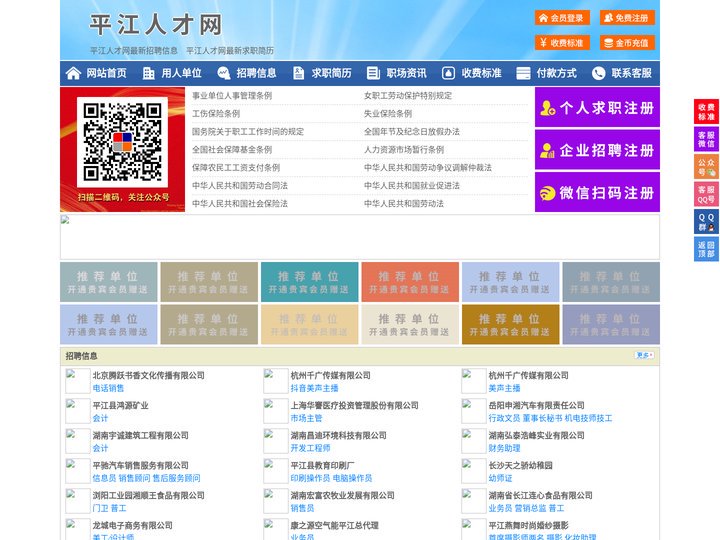This screenshot has width=720, height=540.
Task: Open 岳阳申湘汽车有限责任公司 company link
Action: click(536, 405)
